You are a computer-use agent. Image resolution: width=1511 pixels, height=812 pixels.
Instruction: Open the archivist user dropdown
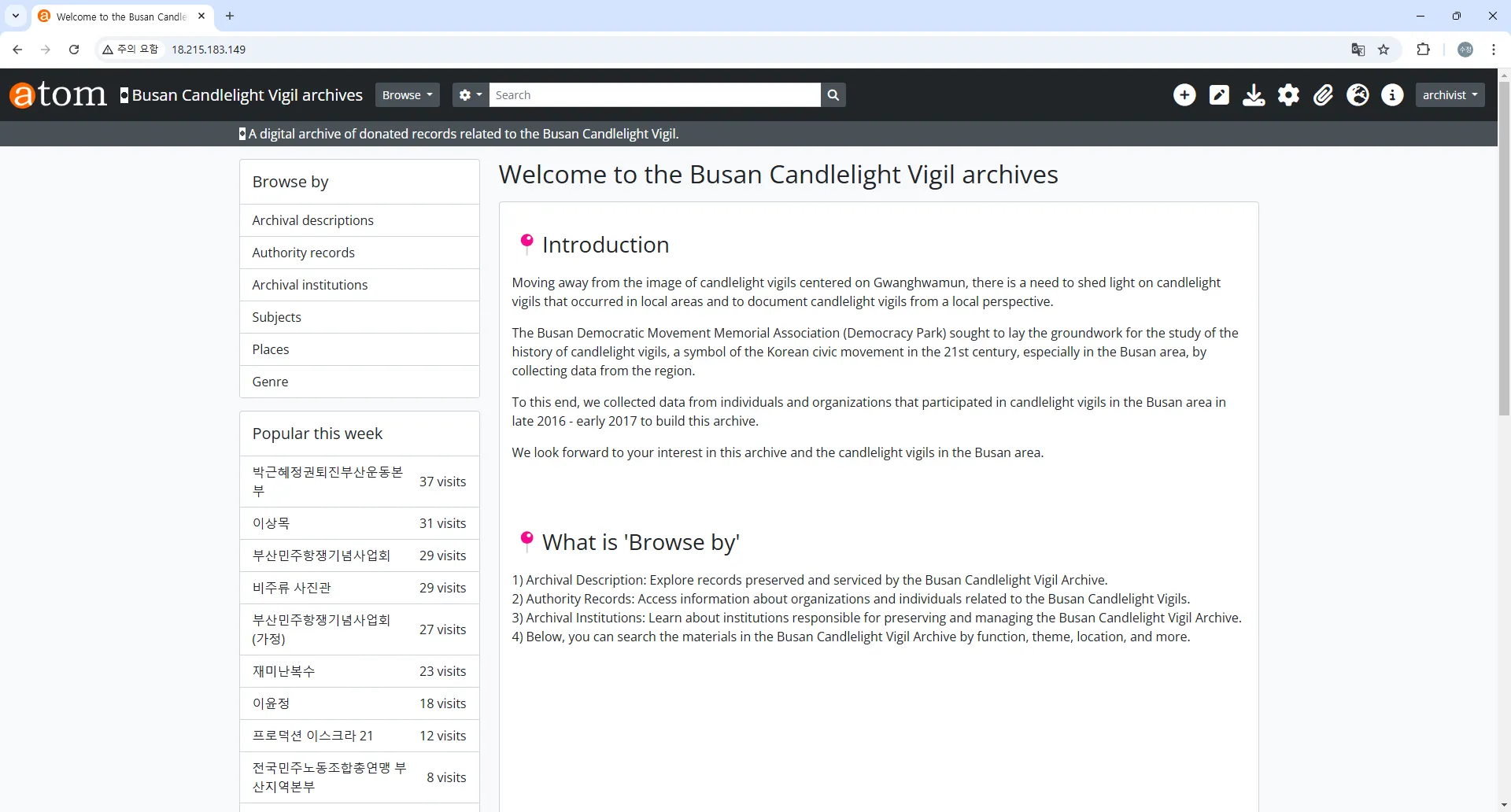pos(1450,95)
